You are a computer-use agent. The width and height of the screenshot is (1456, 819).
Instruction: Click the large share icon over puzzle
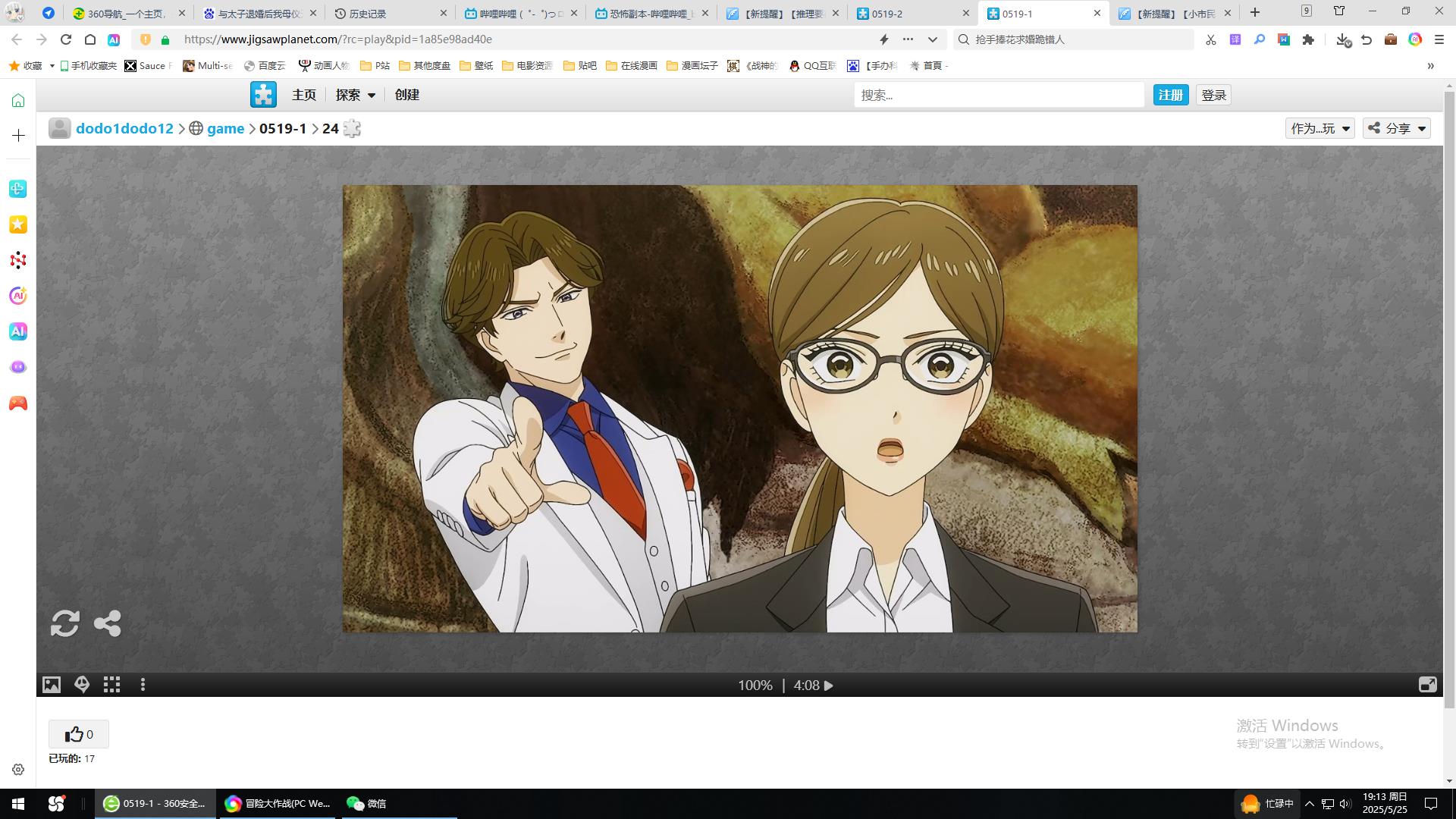[x=108, y=623]
